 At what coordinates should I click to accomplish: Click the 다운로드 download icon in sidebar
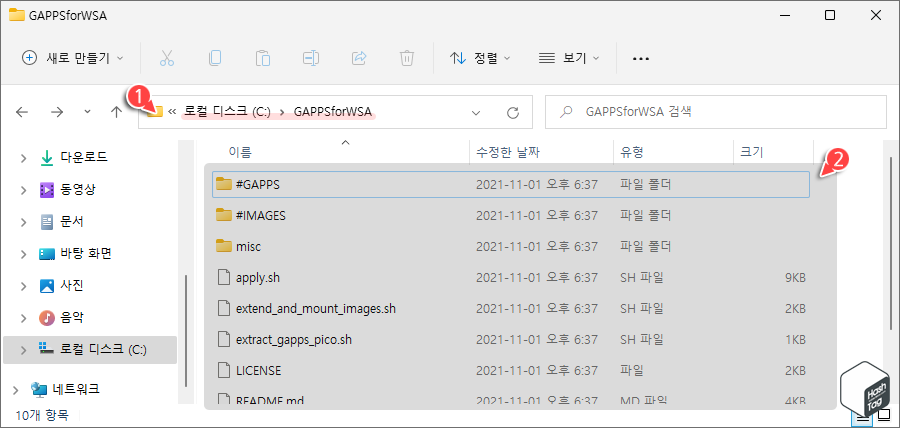coord(46,157)
